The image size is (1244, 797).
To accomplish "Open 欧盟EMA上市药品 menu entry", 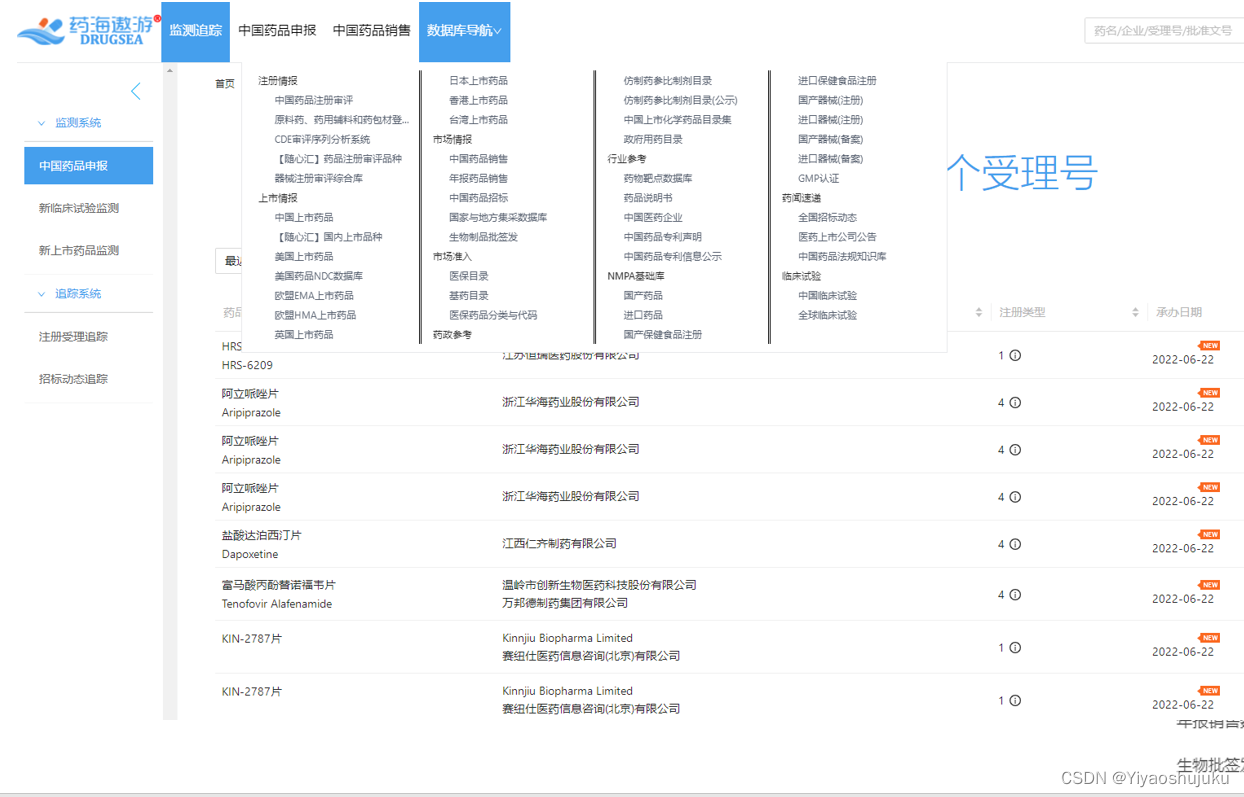I will 313,295.
